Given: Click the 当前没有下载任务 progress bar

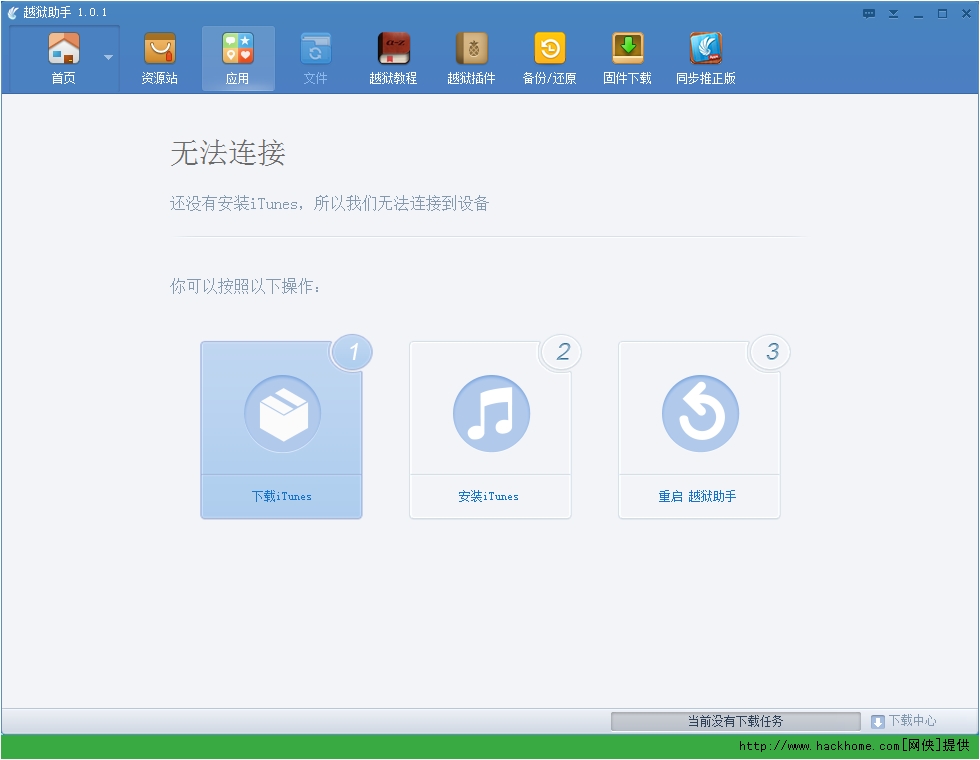Looking at the screenshot, I should click(735, 721).
